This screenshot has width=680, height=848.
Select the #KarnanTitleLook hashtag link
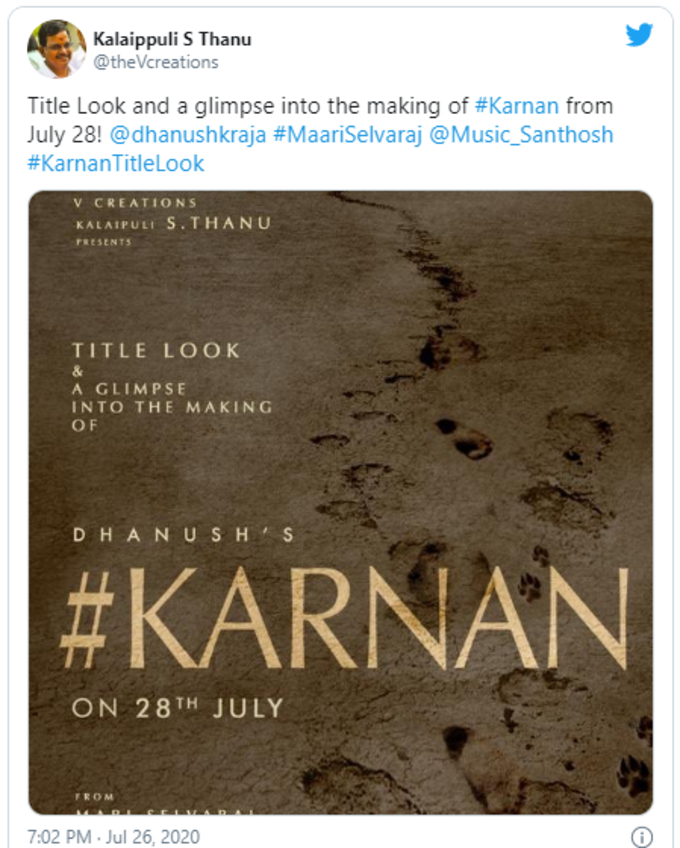(116, 163)
